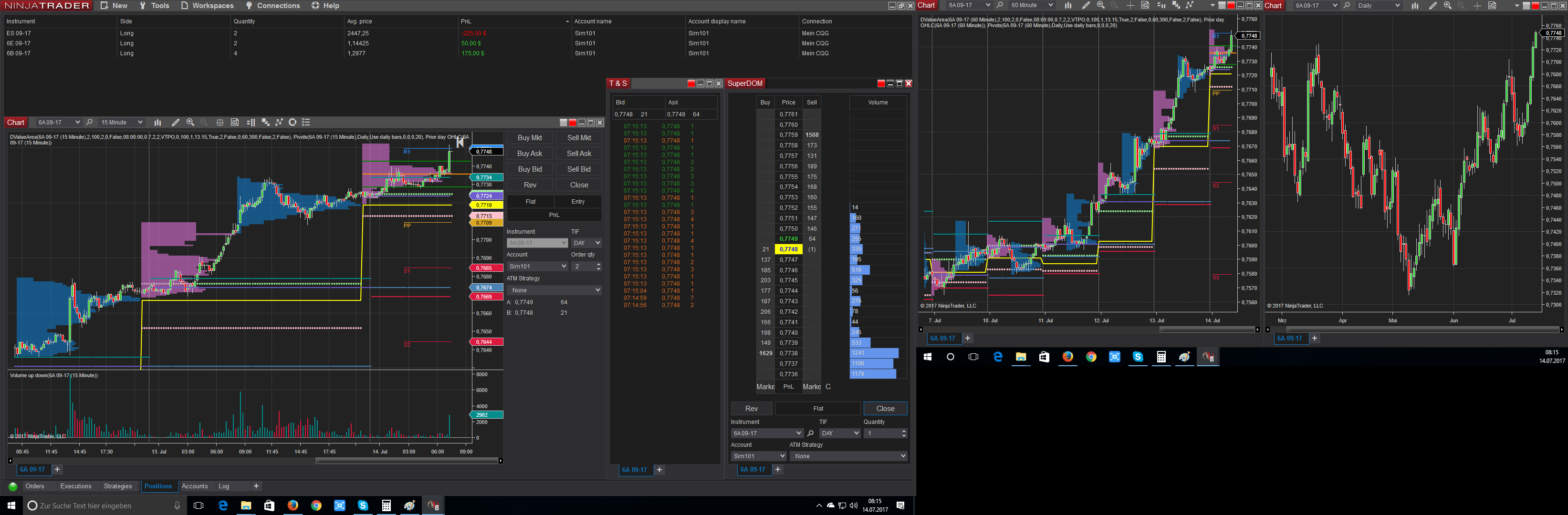Open bar style settings in Daily chart
The image size is (1568, 515).
click(1415, 5)
